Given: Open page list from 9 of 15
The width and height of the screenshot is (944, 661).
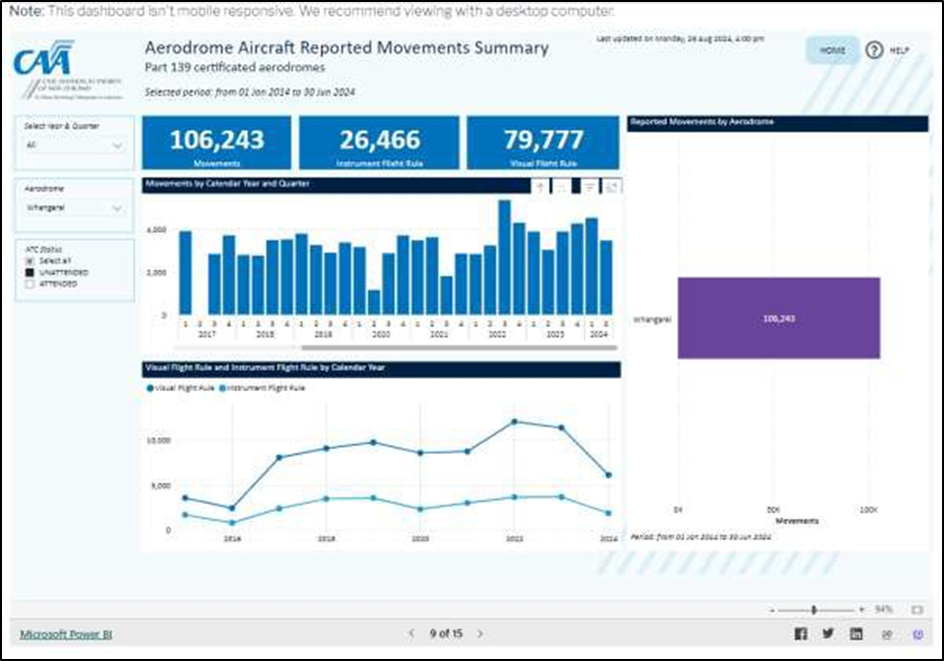Looking at the screenshot, I should pyautogui.click(x=445, y=633).
